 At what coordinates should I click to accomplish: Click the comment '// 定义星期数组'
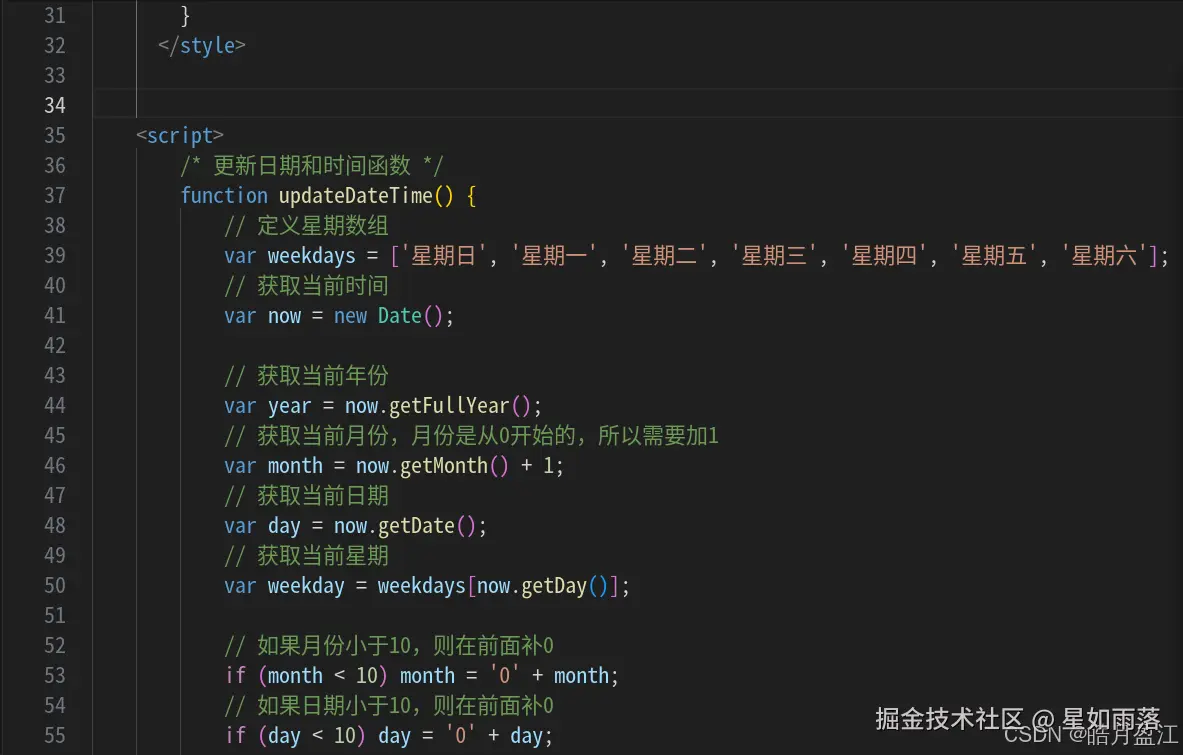[306, 226]
